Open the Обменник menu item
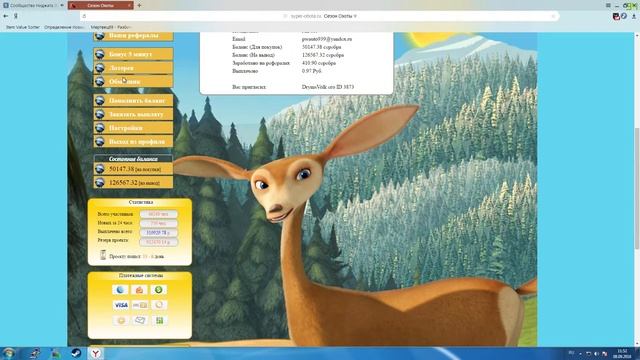 point(133,81)
